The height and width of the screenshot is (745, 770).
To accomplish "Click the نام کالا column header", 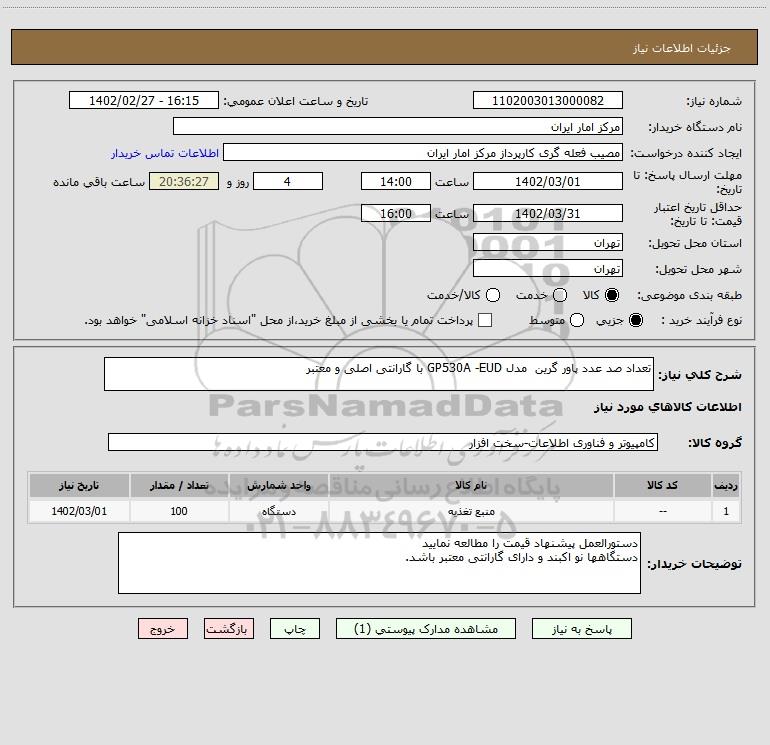I will click(x=471, y=486).
